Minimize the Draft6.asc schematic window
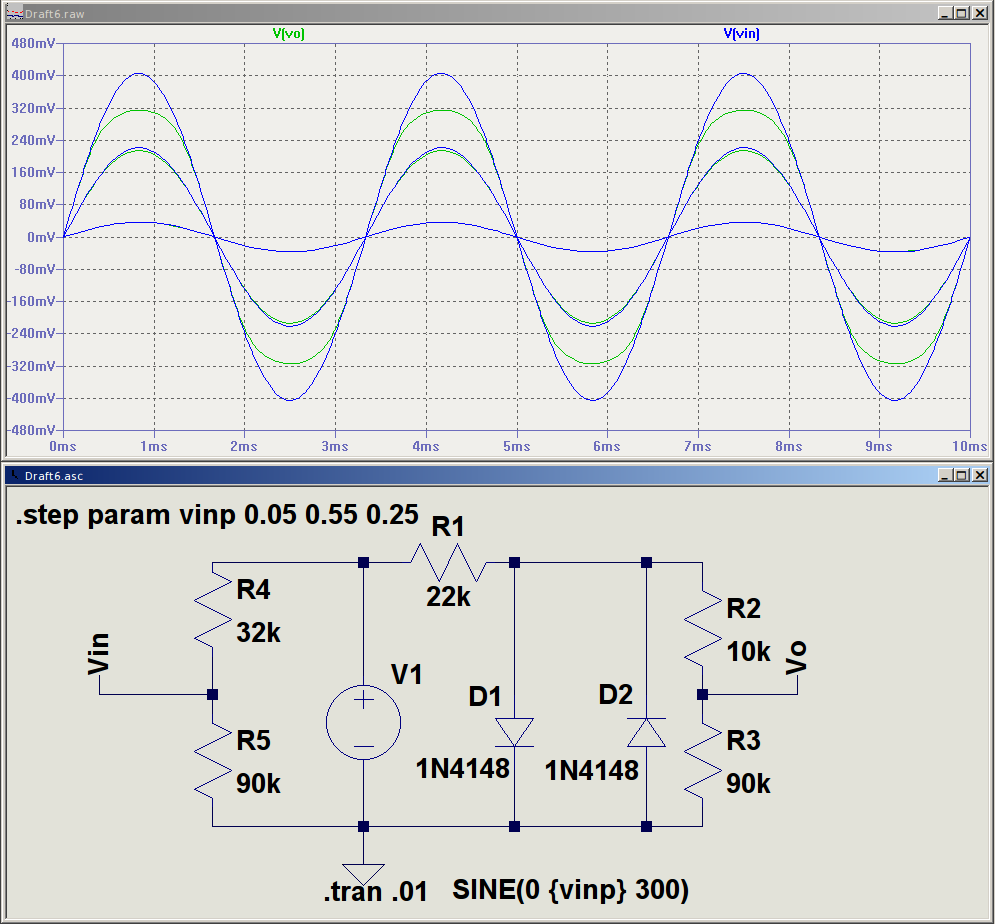This screenshot has height=924, width=995. (x=946, y=475)
